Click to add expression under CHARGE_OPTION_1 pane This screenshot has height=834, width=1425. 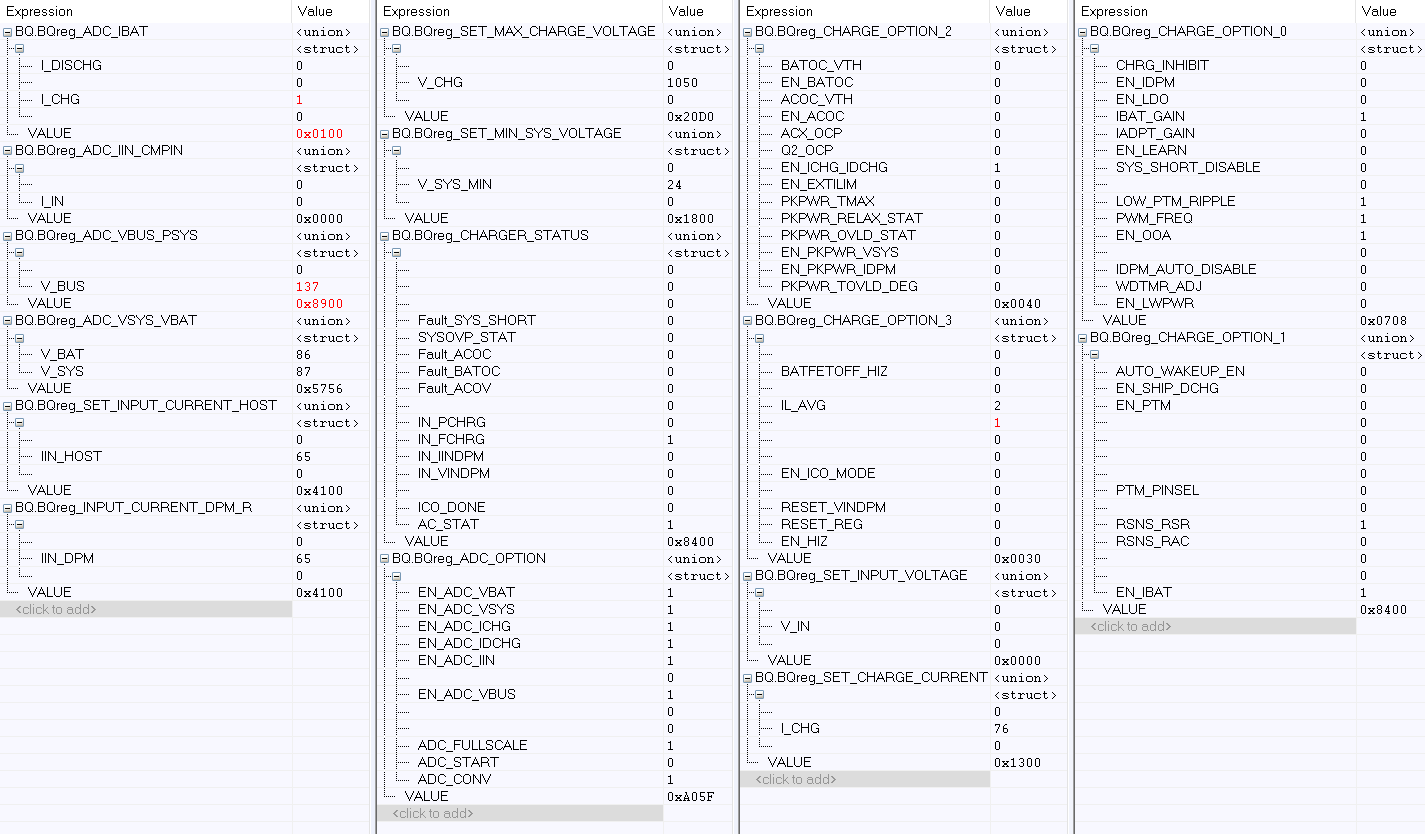click(x=1216, y=626)
